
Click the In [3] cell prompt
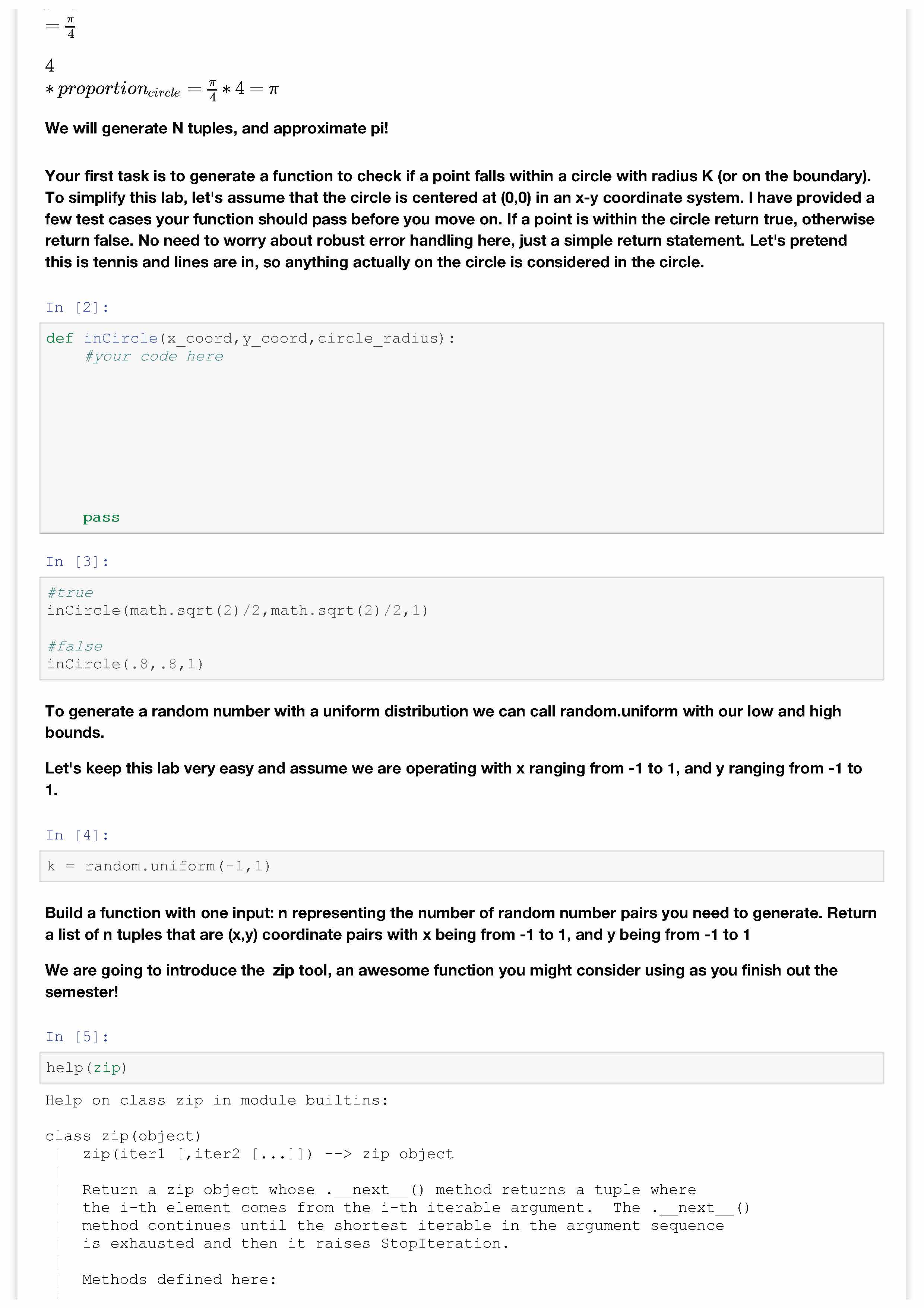click(77, 562)
